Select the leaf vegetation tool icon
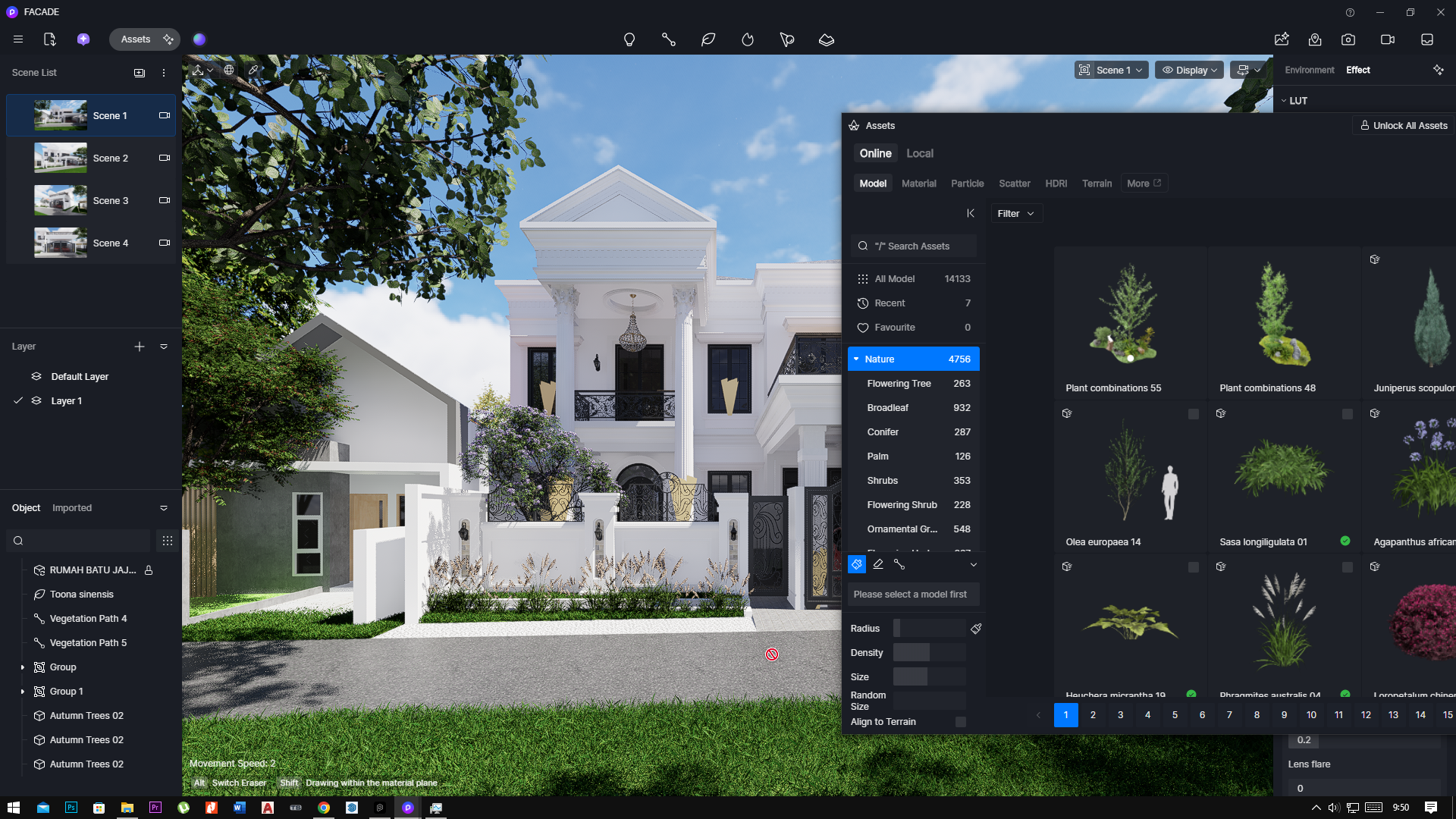This screenshot has height=819, width=1456. tap(708, 39)
